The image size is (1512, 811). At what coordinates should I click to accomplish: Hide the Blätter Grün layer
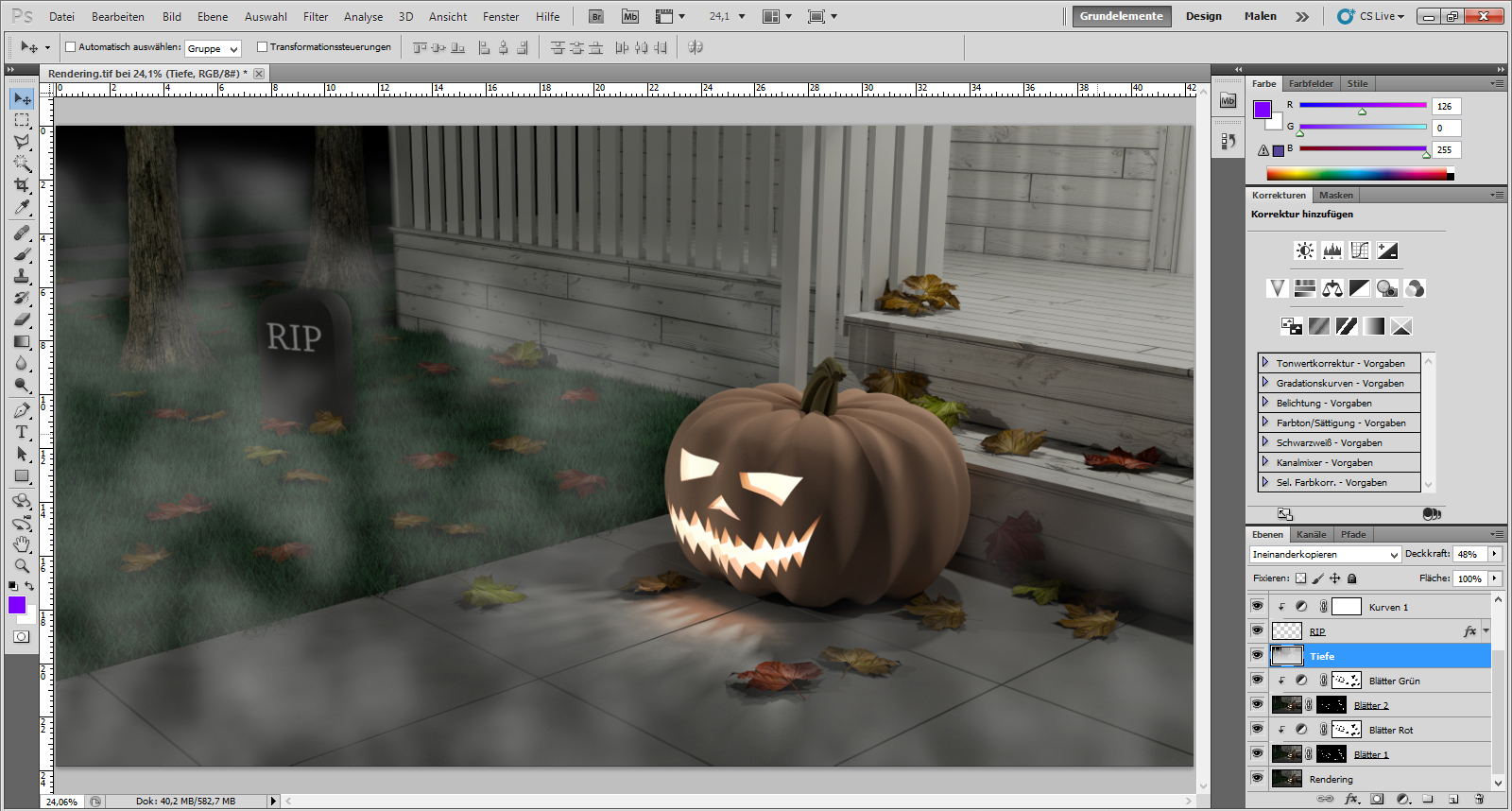click(1257, 680)
